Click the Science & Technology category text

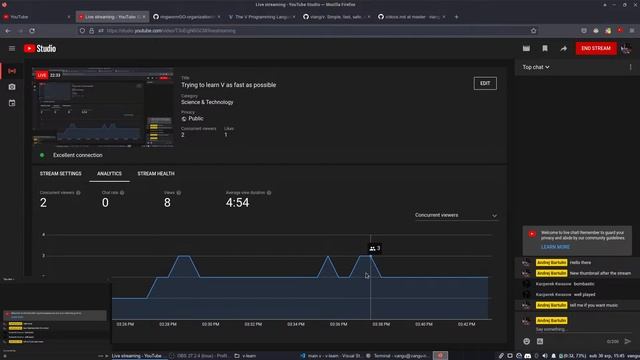pyautogui.click(x=207, y=102)
